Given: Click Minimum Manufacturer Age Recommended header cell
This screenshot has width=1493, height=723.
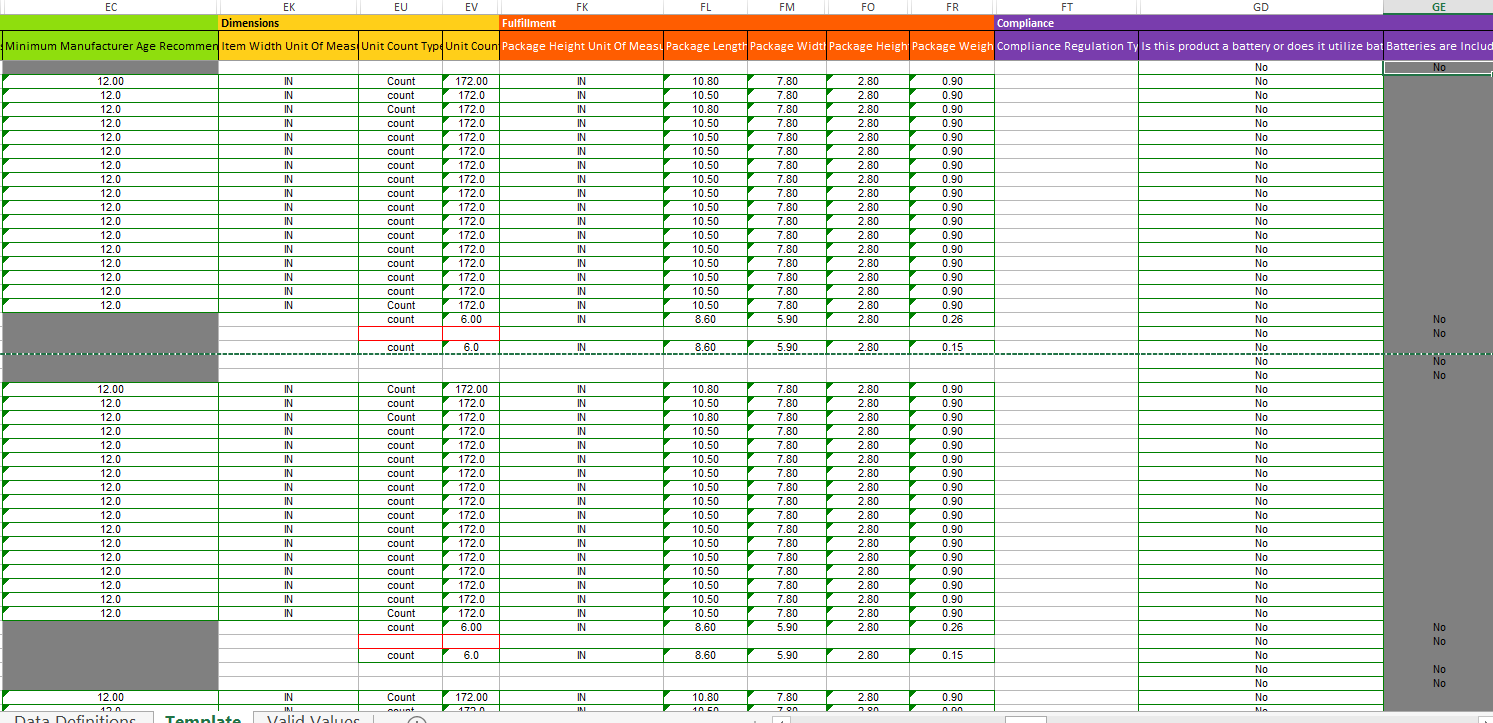Looking at the screenshot, I should (111, 46).
